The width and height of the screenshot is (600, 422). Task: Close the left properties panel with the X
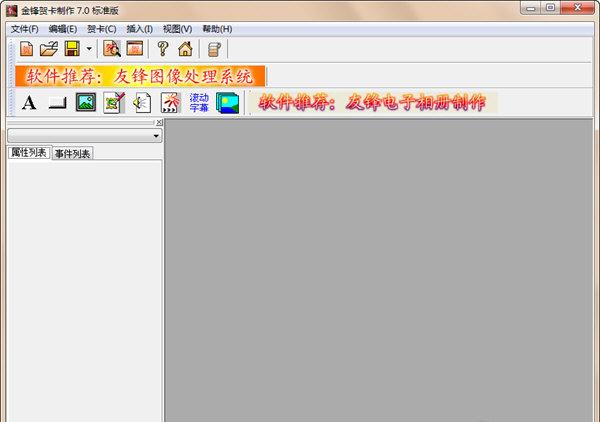[x=158, y=122]
